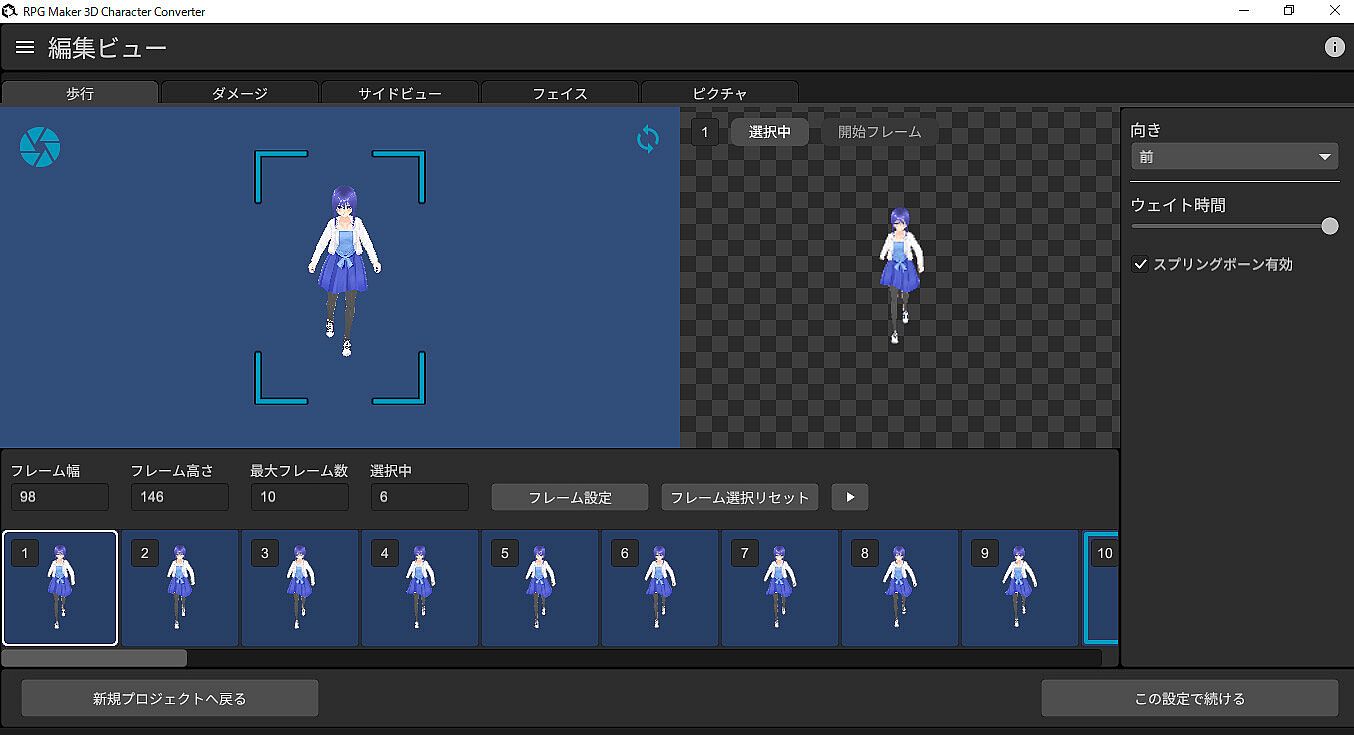
Task: Select the 選択中 toggle button
Action: tap(770, 132)
